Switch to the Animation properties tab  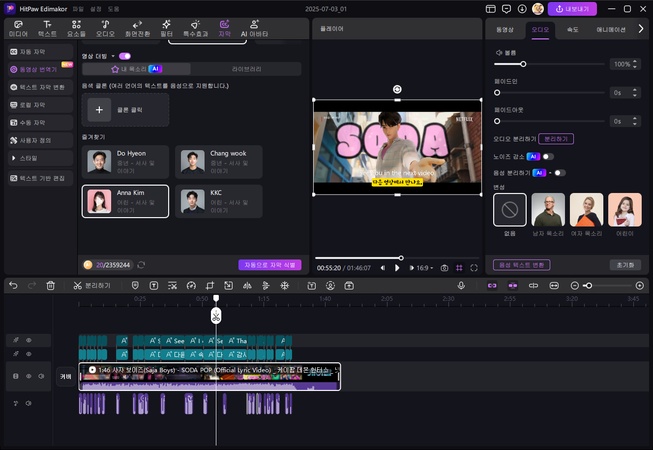pos(611,30)
